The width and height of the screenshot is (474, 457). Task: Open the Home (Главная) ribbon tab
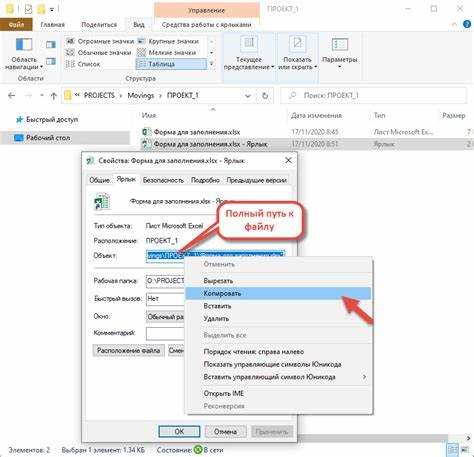coord(52,25)
